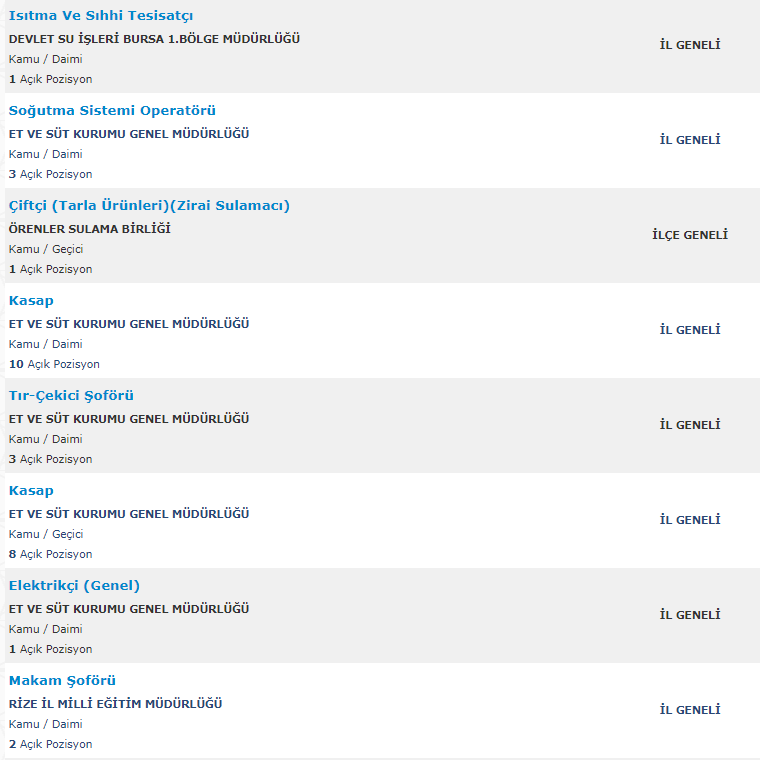Click Kamu / Geçici under ÖRENLER SULAMA BİRLİĞİ
The height and width of the screenshot is (760, 760).
[x=46, y=249]
